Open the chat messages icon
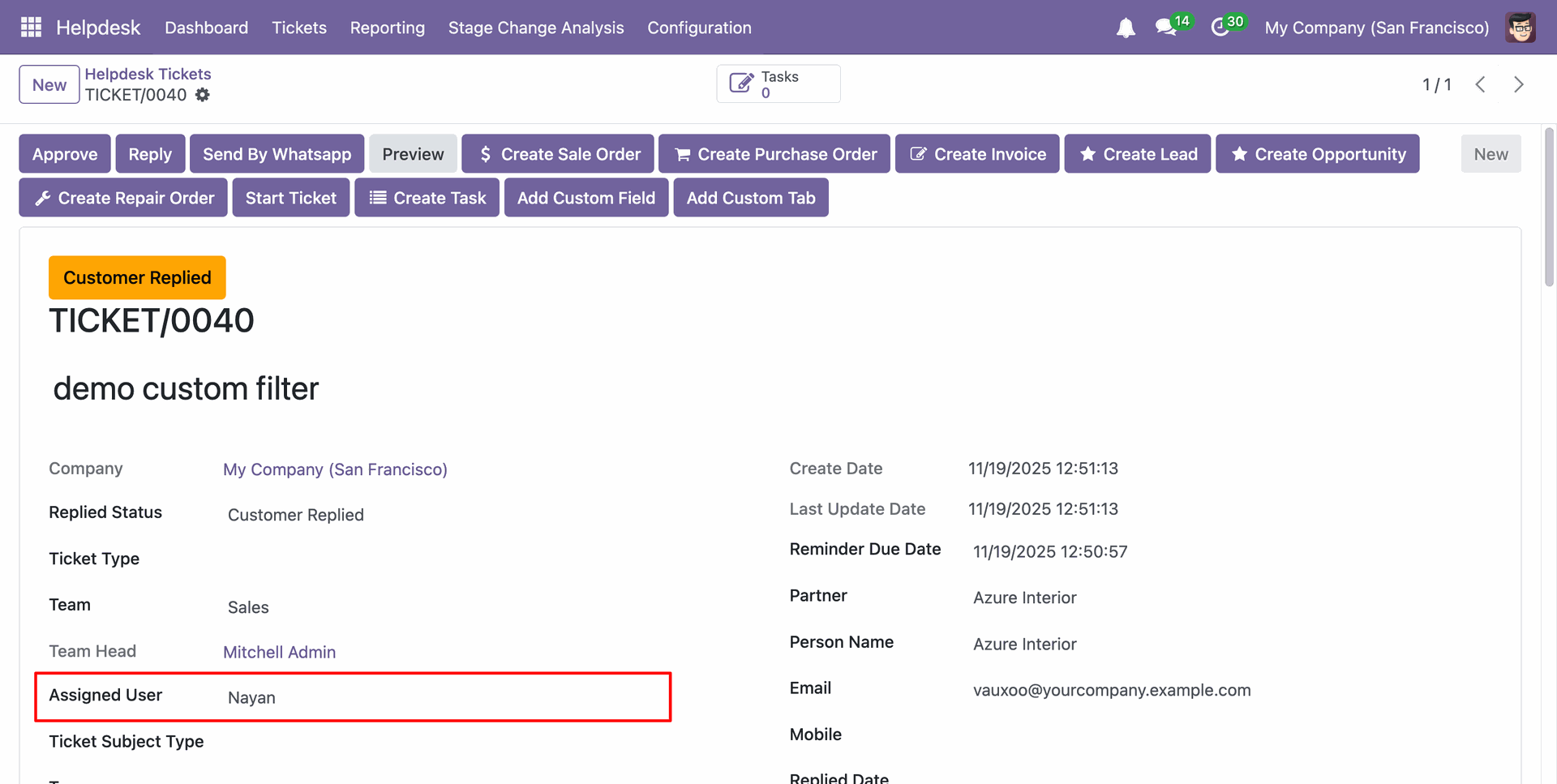 tap(1165, 28)
